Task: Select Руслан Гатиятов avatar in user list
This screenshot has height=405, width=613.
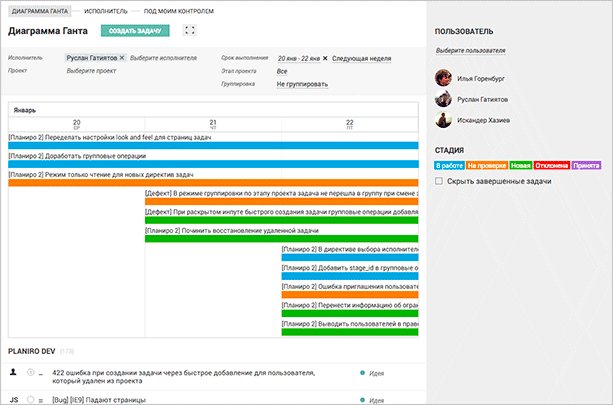Action: [x=443, y=99]
